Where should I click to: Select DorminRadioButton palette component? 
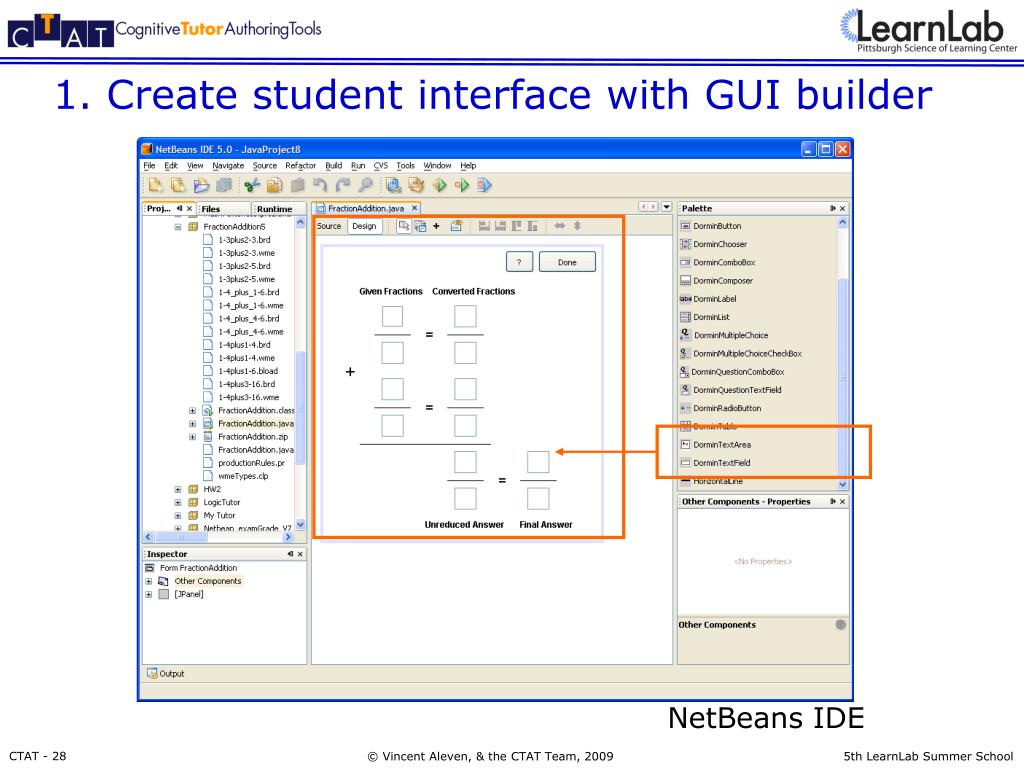click(720, 408)
